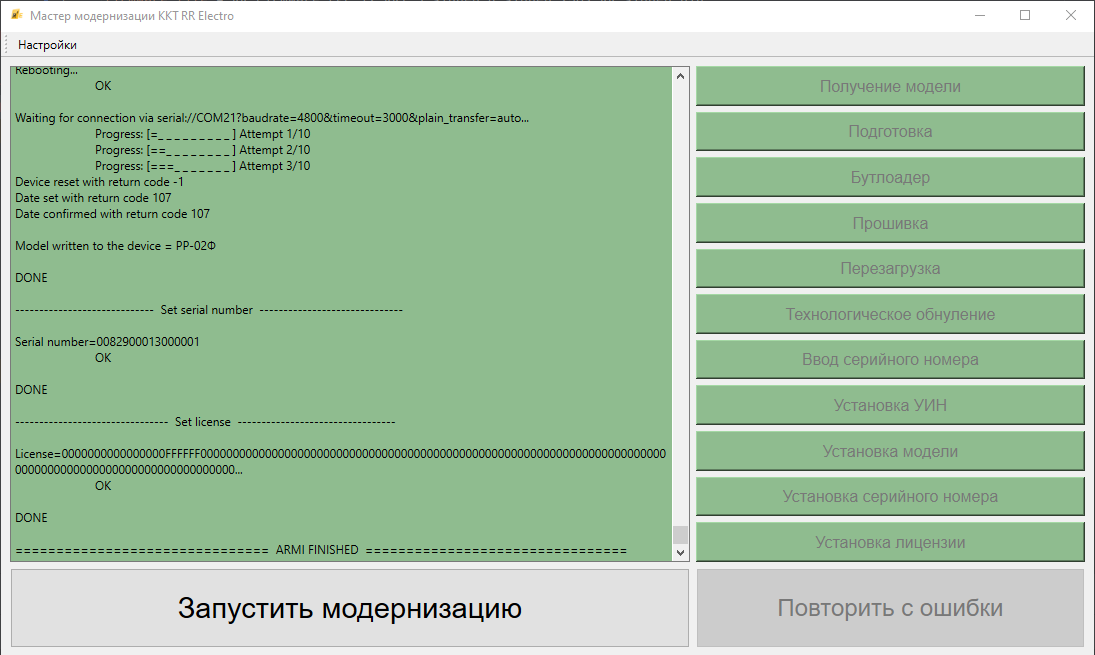Select the Ввод серийного номера button

(890, 360)
